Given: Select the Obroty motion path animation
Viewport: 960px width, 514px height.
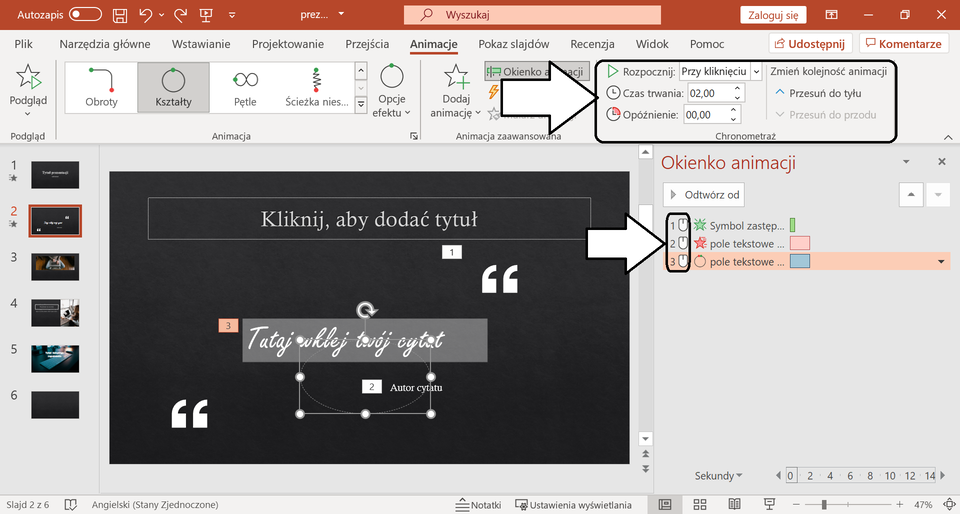Looking at the screenshot, I should 101,87.
